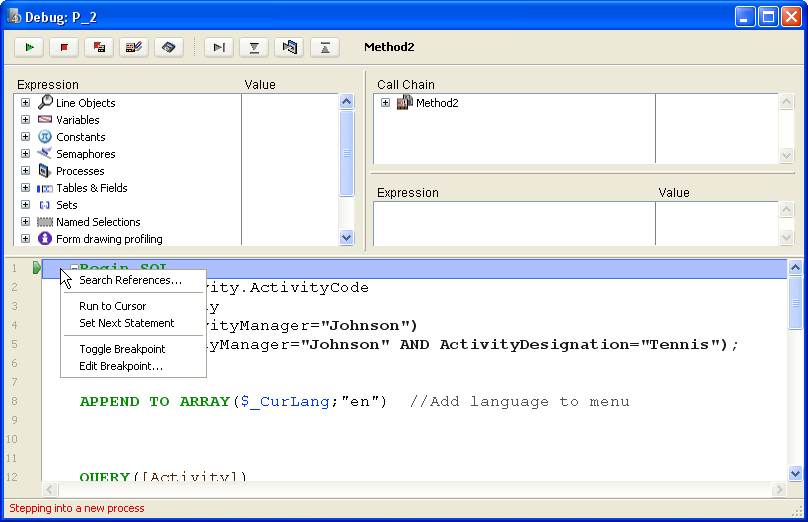Click the code pane horizontal scrollbar track

[400, 490]
